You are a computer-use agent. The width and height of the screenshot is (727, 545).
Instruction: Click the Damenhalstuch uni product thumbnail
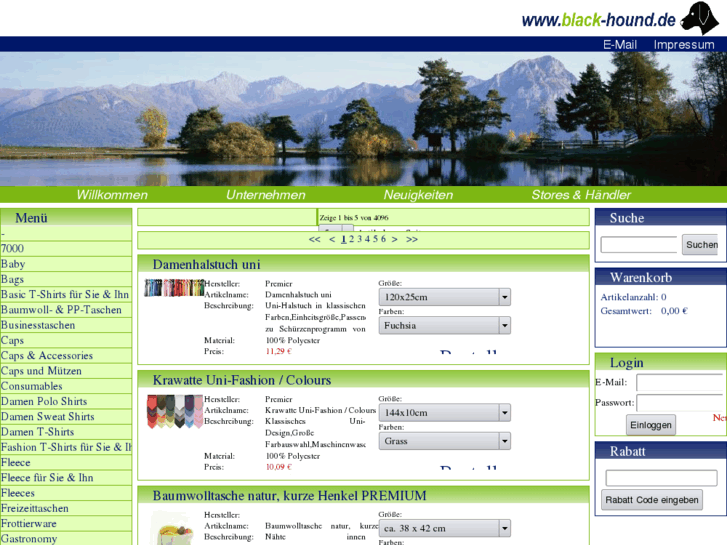point(174,288)
